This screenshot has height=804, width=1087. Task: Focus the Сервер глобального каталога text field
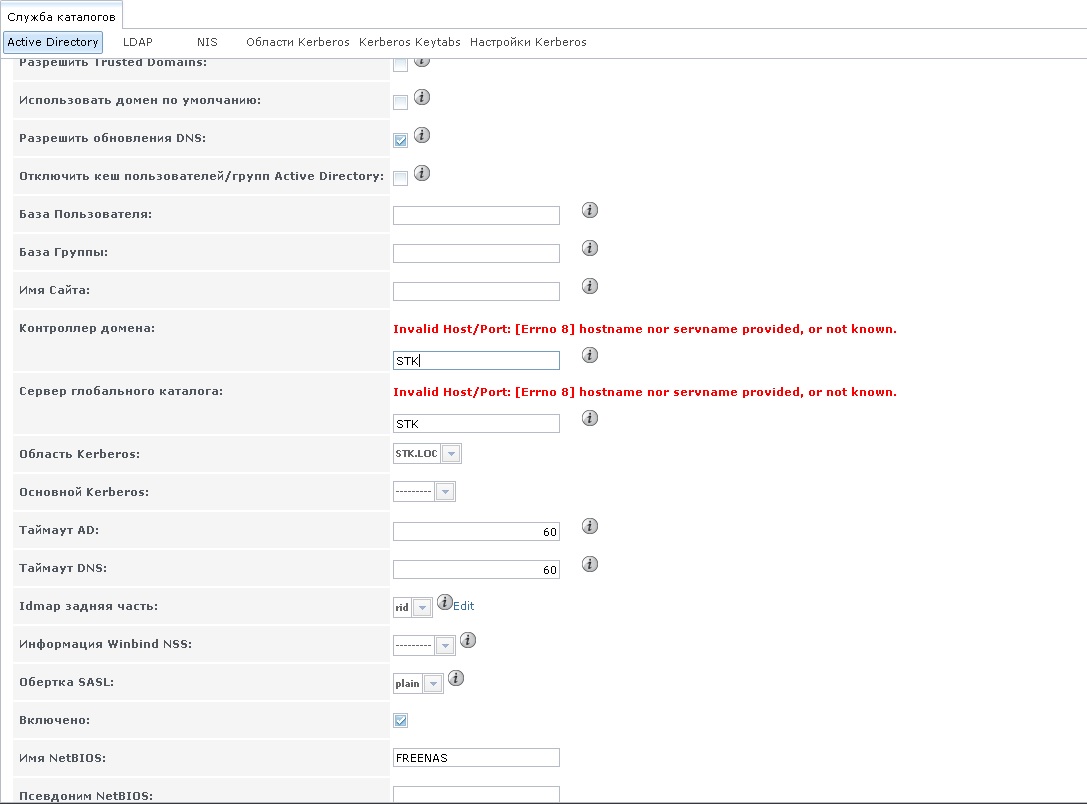[x=476, y=424]
